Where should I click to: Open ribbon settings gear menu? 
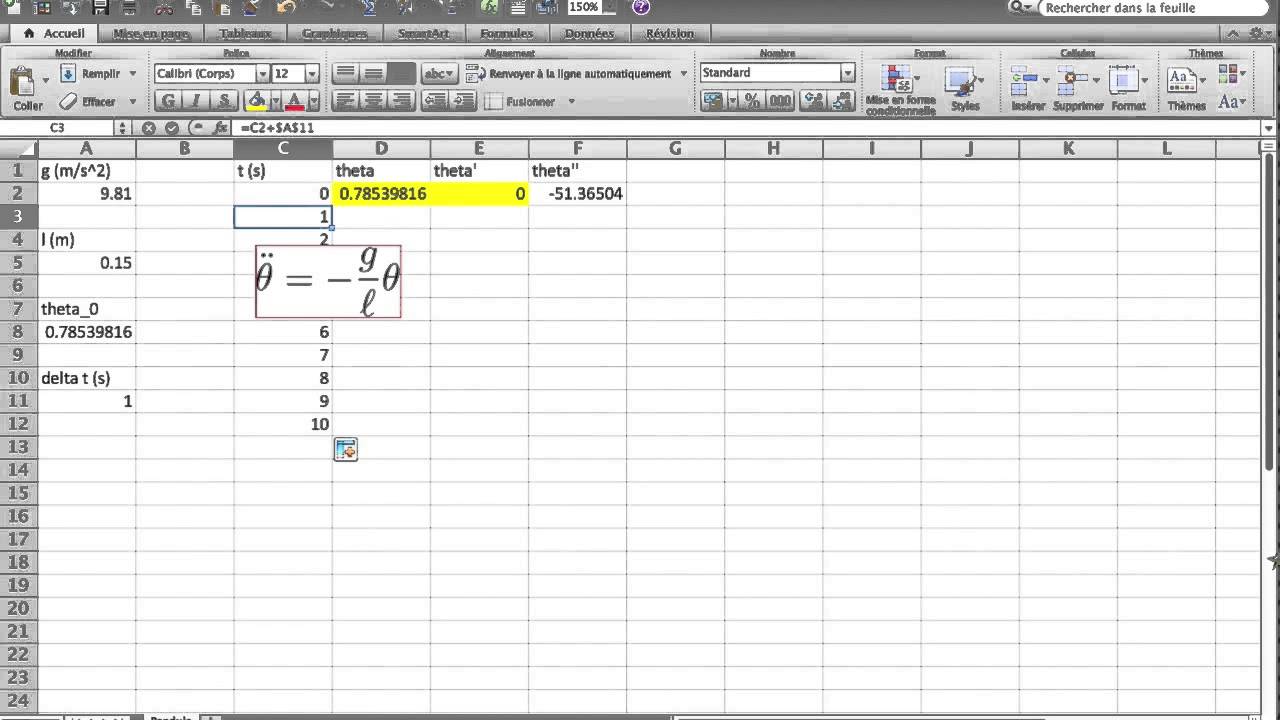[x=1262, y=33]
